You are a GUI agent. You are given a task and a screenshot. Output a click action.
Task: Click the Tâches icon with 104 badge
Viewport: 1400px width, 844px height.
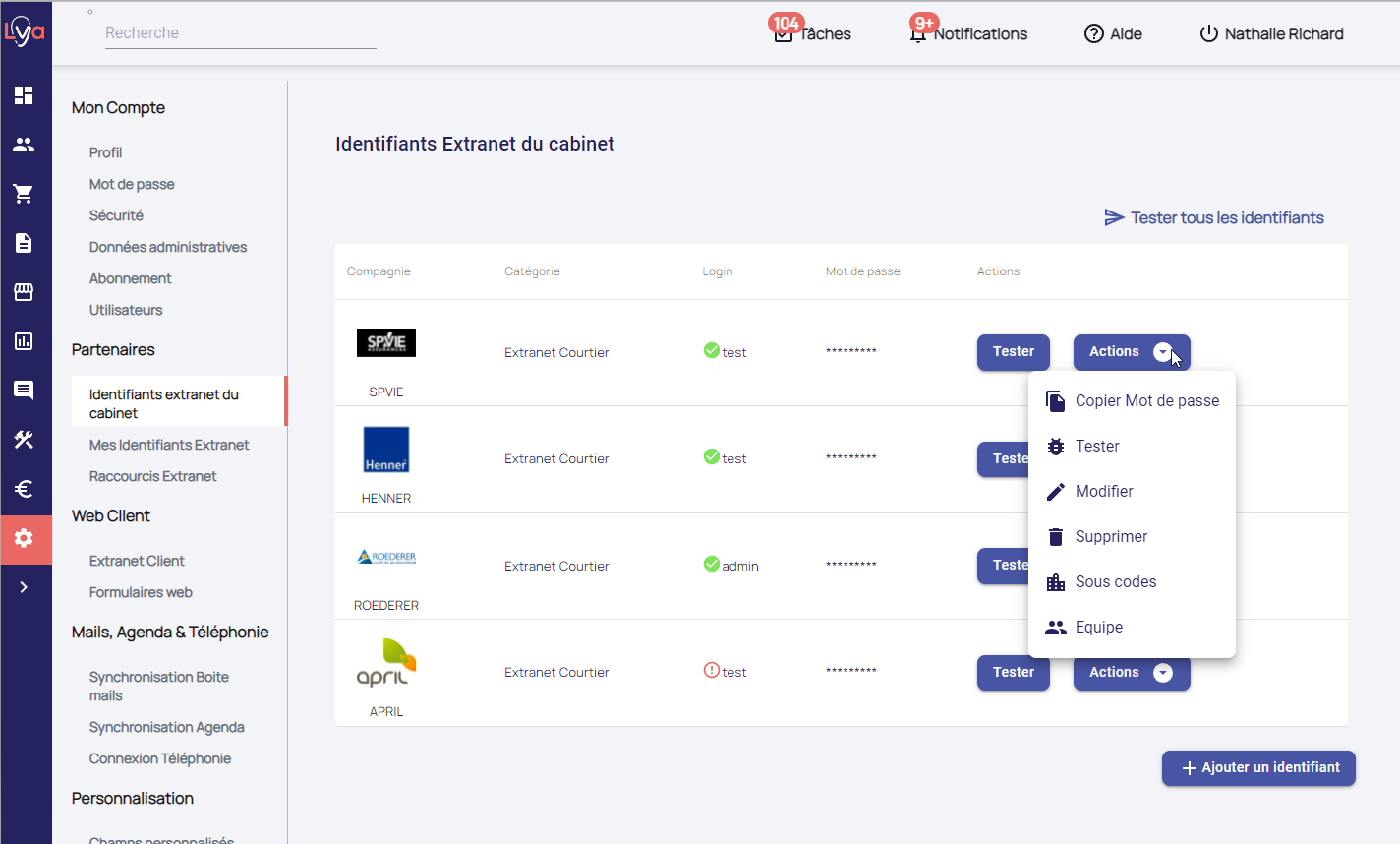(x=785, y=34)
